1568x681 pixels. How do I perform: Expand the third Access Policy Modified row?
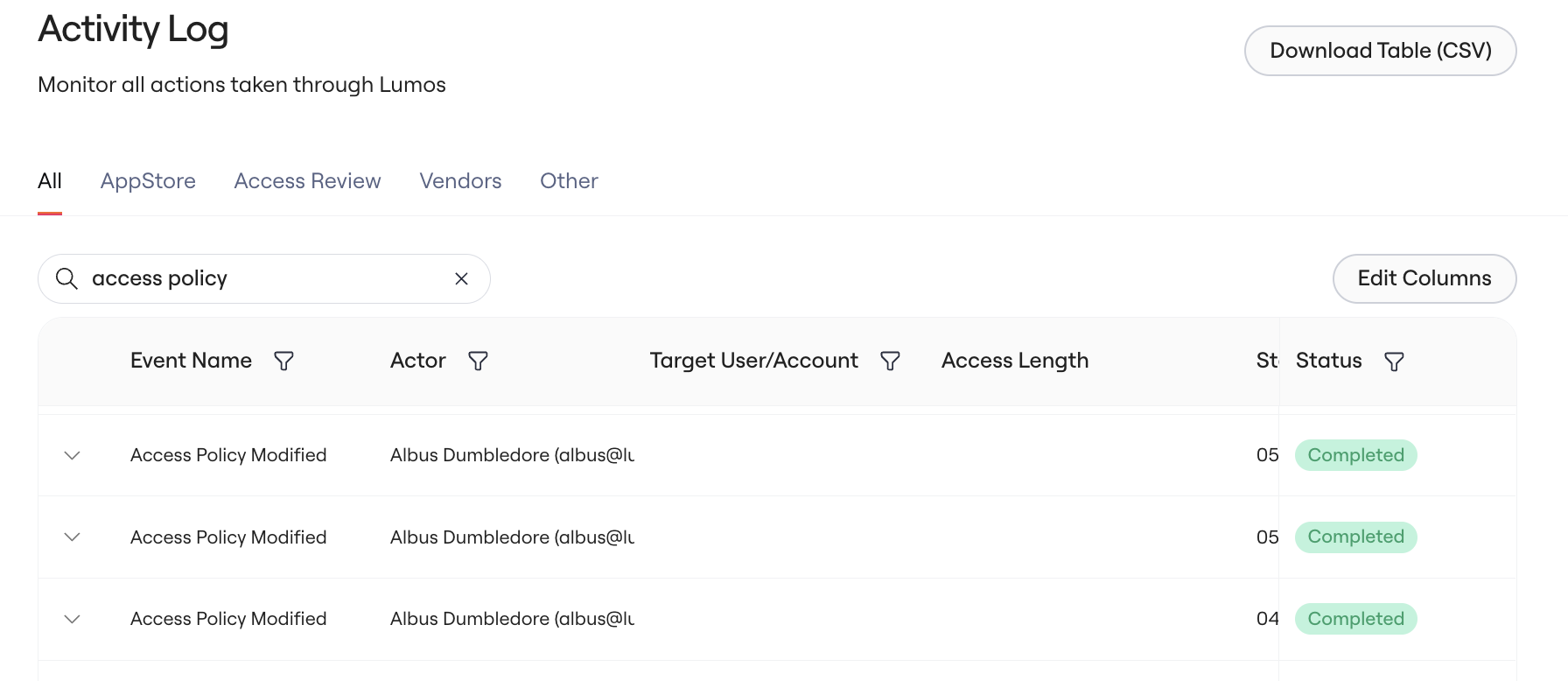coord(73,619)
